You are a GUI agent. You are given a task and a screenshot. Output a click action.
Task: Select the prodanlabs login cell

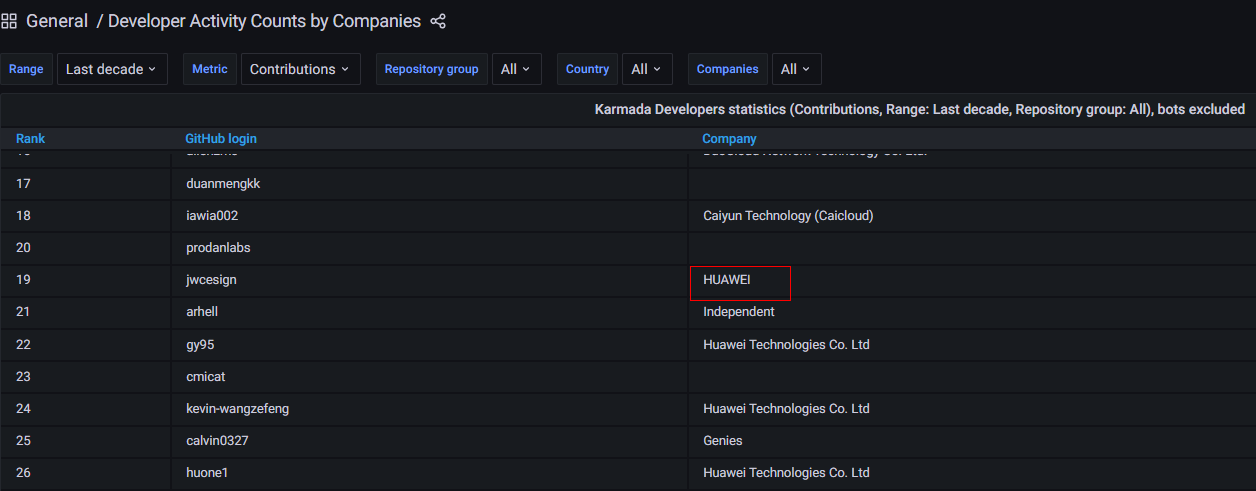point(218,248)
